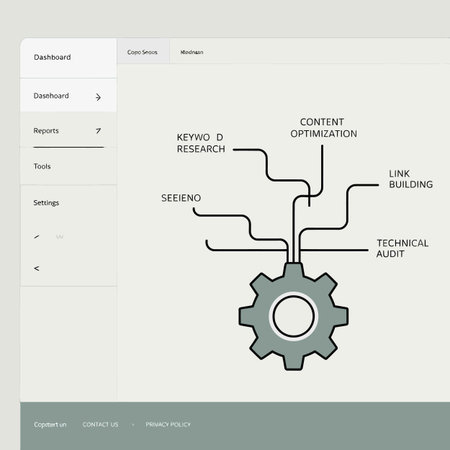Select the KEYWO D RESEARCH label
The image size is (450, 450).
[201, 143]
